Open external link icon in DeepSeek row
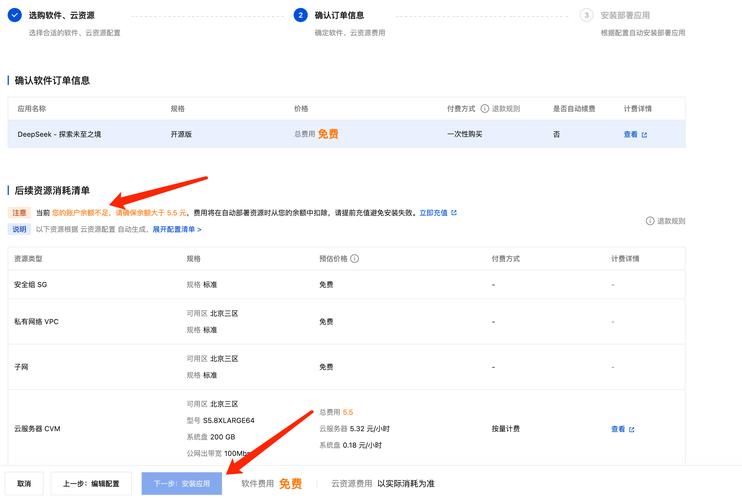The width and height of the screenshot is (742, 500). point(644,134)
